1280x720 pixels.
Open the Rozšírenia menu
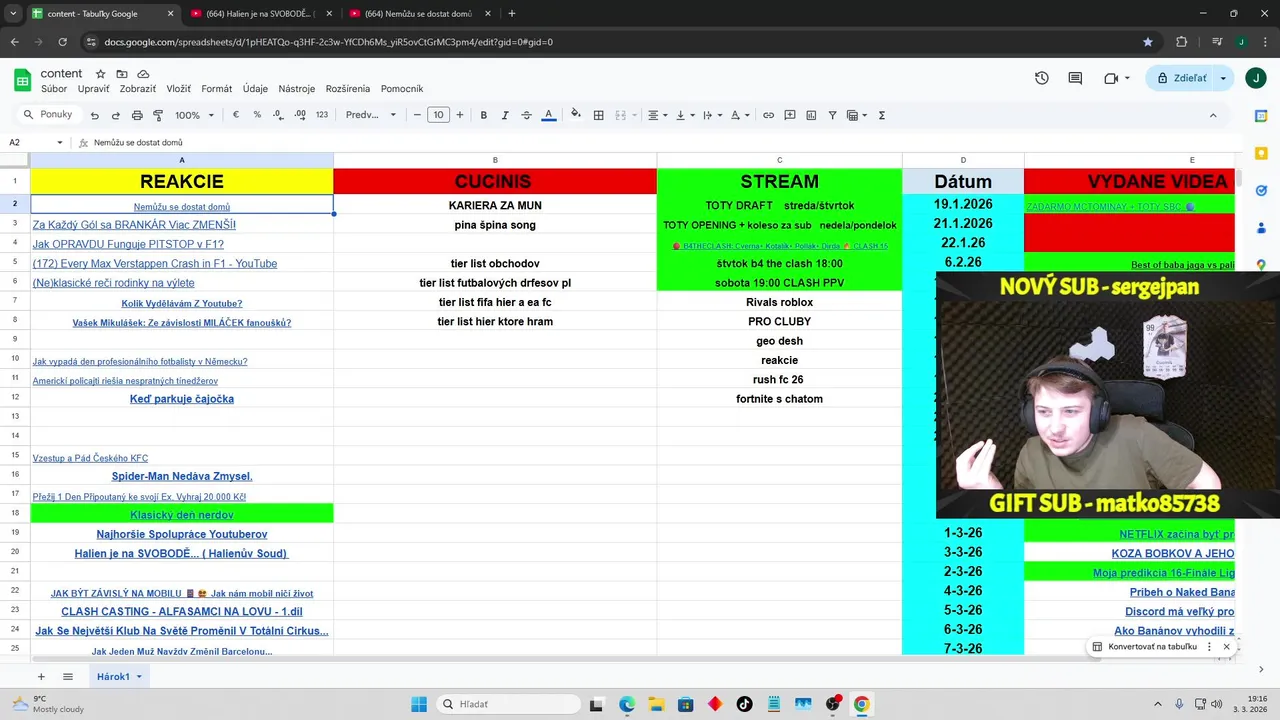pos(347,89)
